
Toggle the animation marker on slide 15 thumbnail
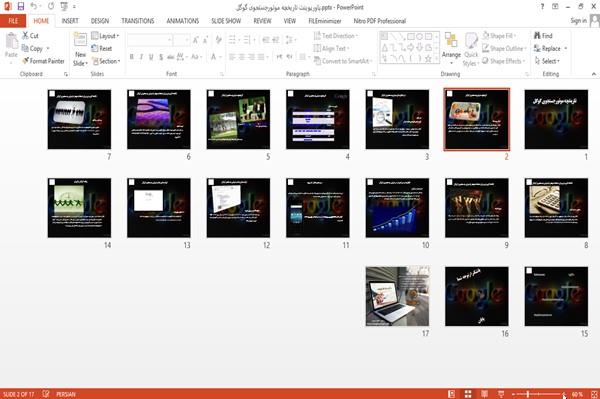pyautogui.click(x=529, y=270)
